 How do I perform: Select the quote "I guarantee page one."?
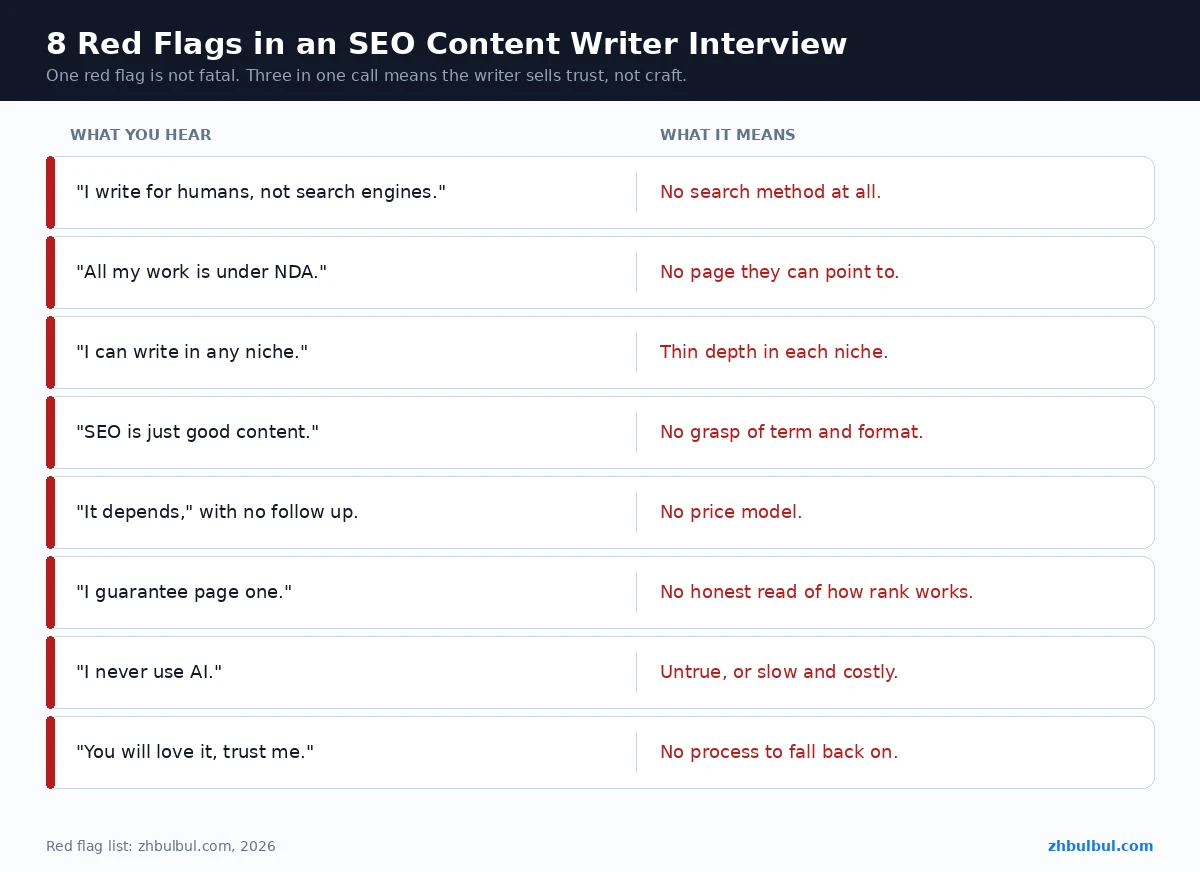(184, 592)
